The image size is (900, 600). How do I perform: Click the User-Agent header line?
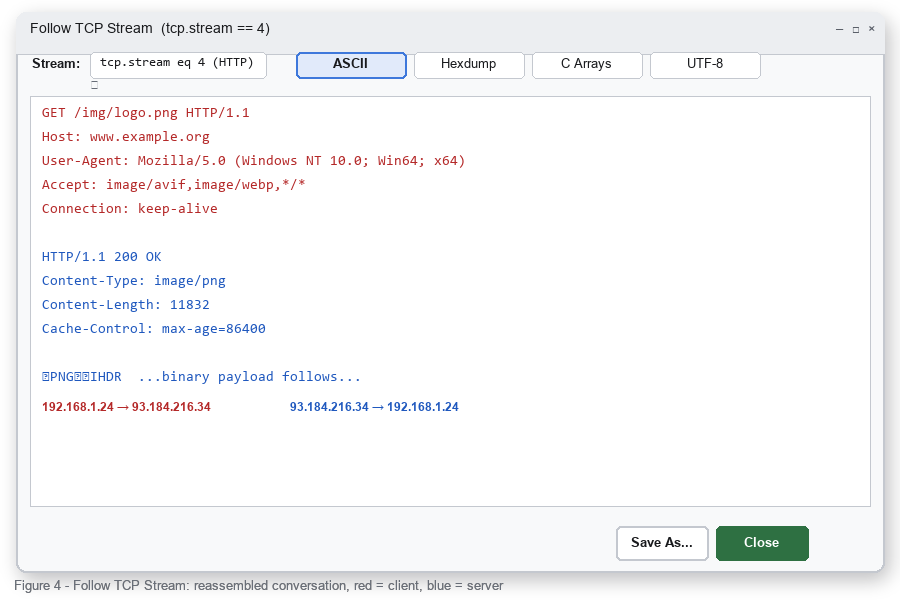pyautogui.click(x=253, y=161)
